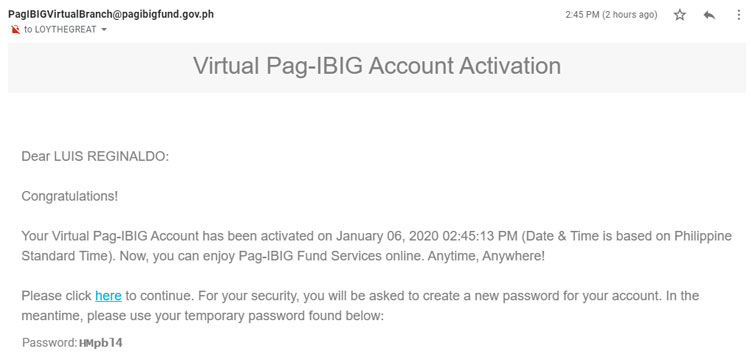Viewport: 750px width, 360px height.
Task: Star this Pag-IBIG activation email
Action: tap(679, 15)
